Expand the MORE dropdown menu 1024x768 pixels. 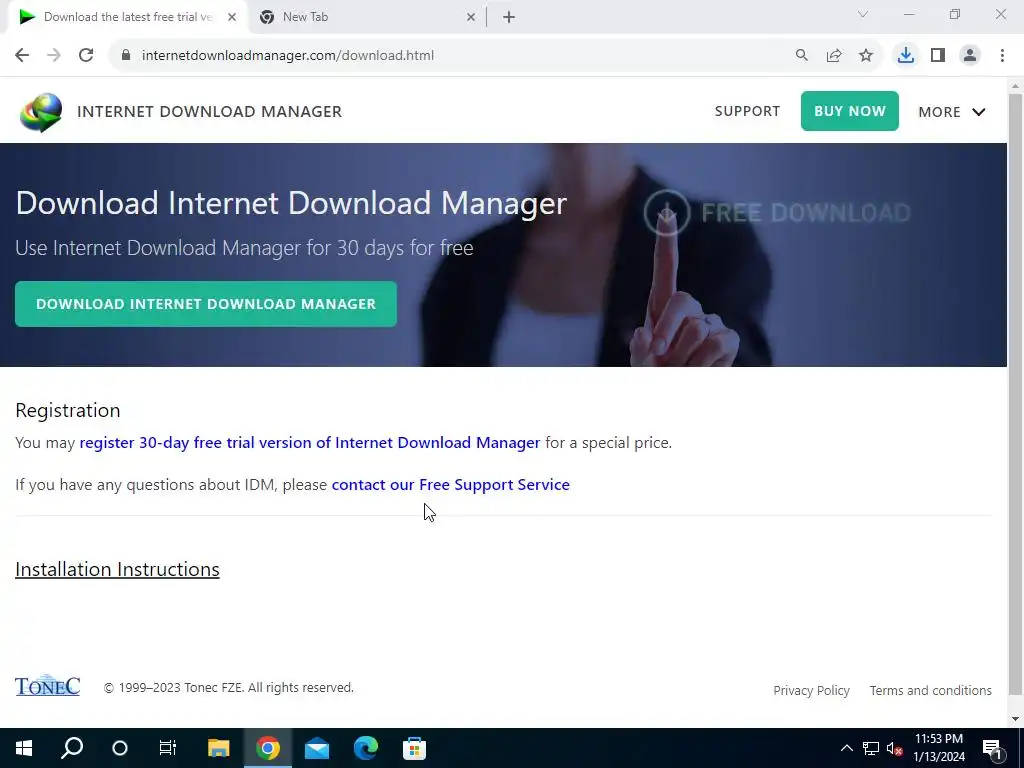[x=952, y=112]
